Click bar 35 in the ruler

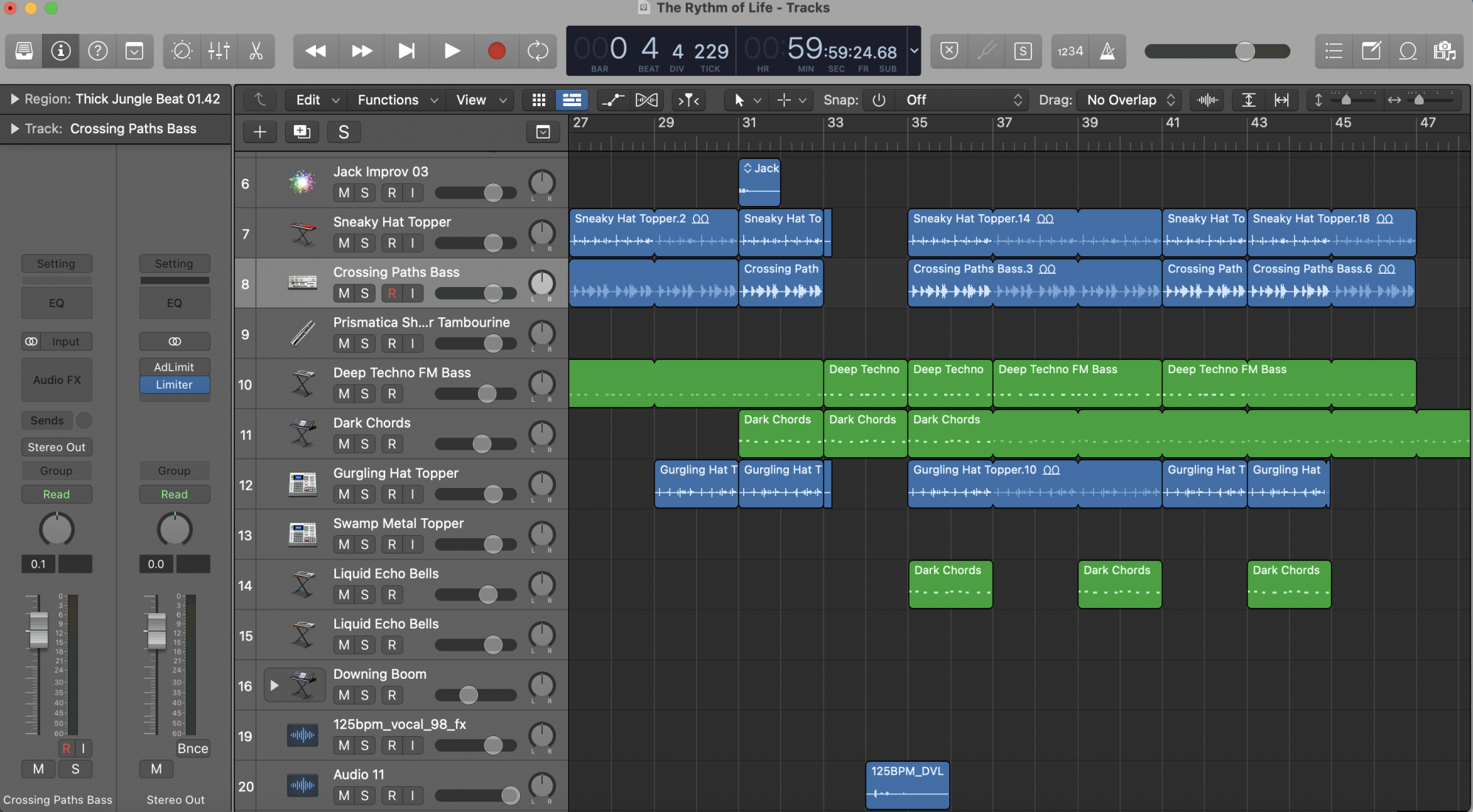[x=919, y=123]
